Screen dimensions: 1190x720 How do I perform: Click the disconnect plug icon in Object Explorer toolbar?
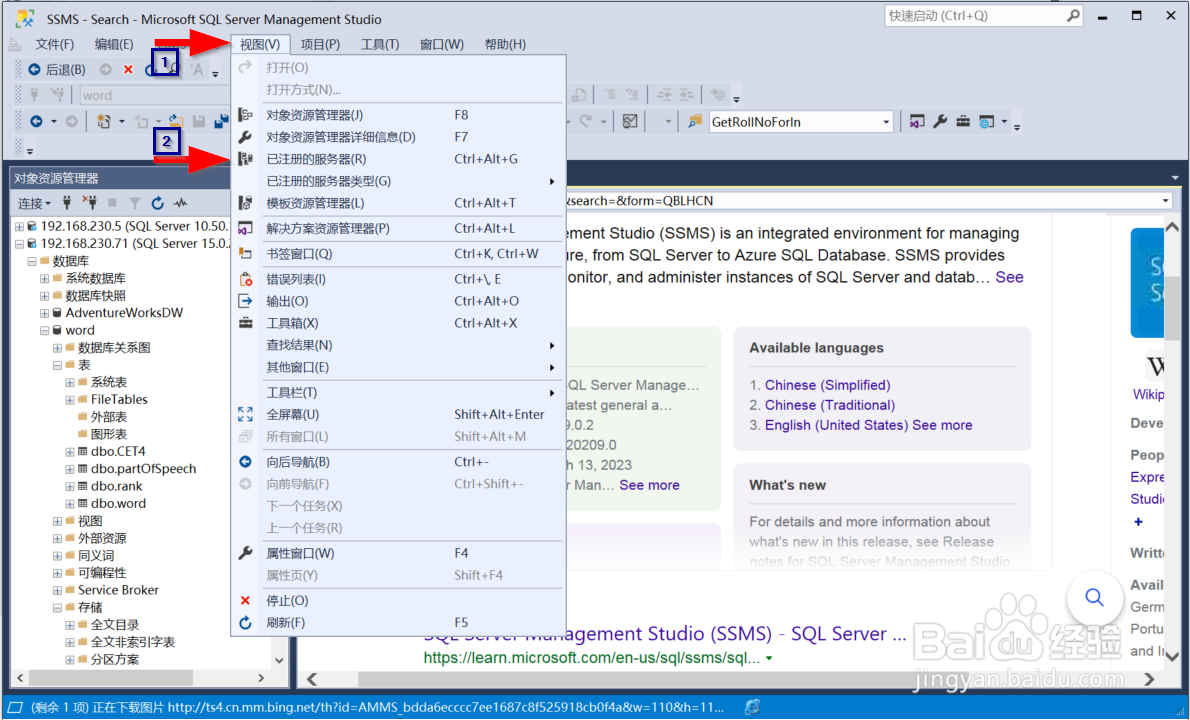(x=90, y=203)
